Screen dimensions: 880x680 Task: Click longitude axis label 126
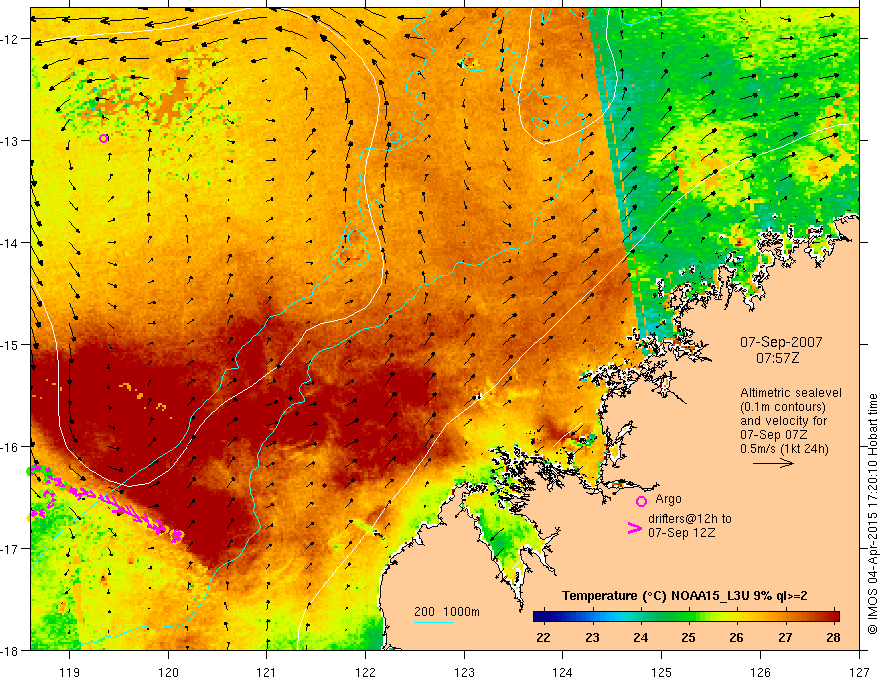point(760,672)
